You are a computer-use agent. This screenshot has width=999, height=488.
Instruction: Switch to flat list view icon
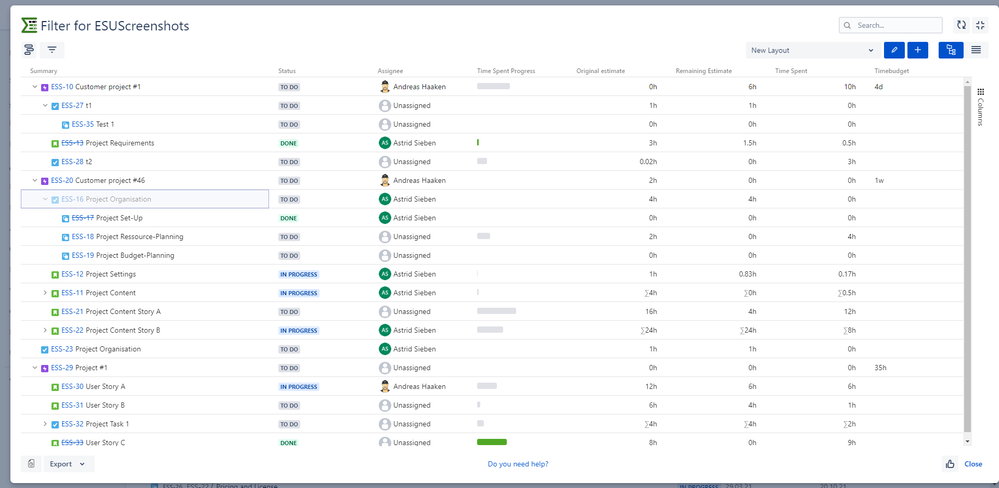click(x=975, y=50)
